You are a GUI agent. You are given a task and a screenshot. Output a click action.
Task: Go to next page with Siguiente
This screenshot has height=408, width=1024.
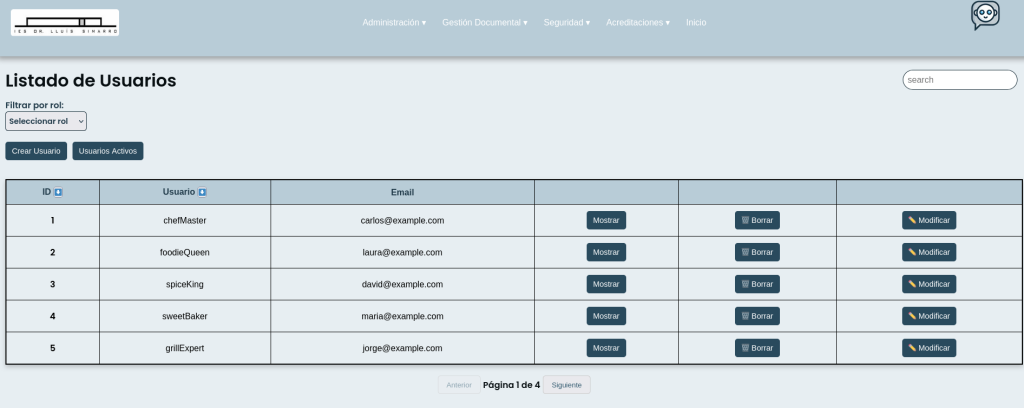click(566, 385)
